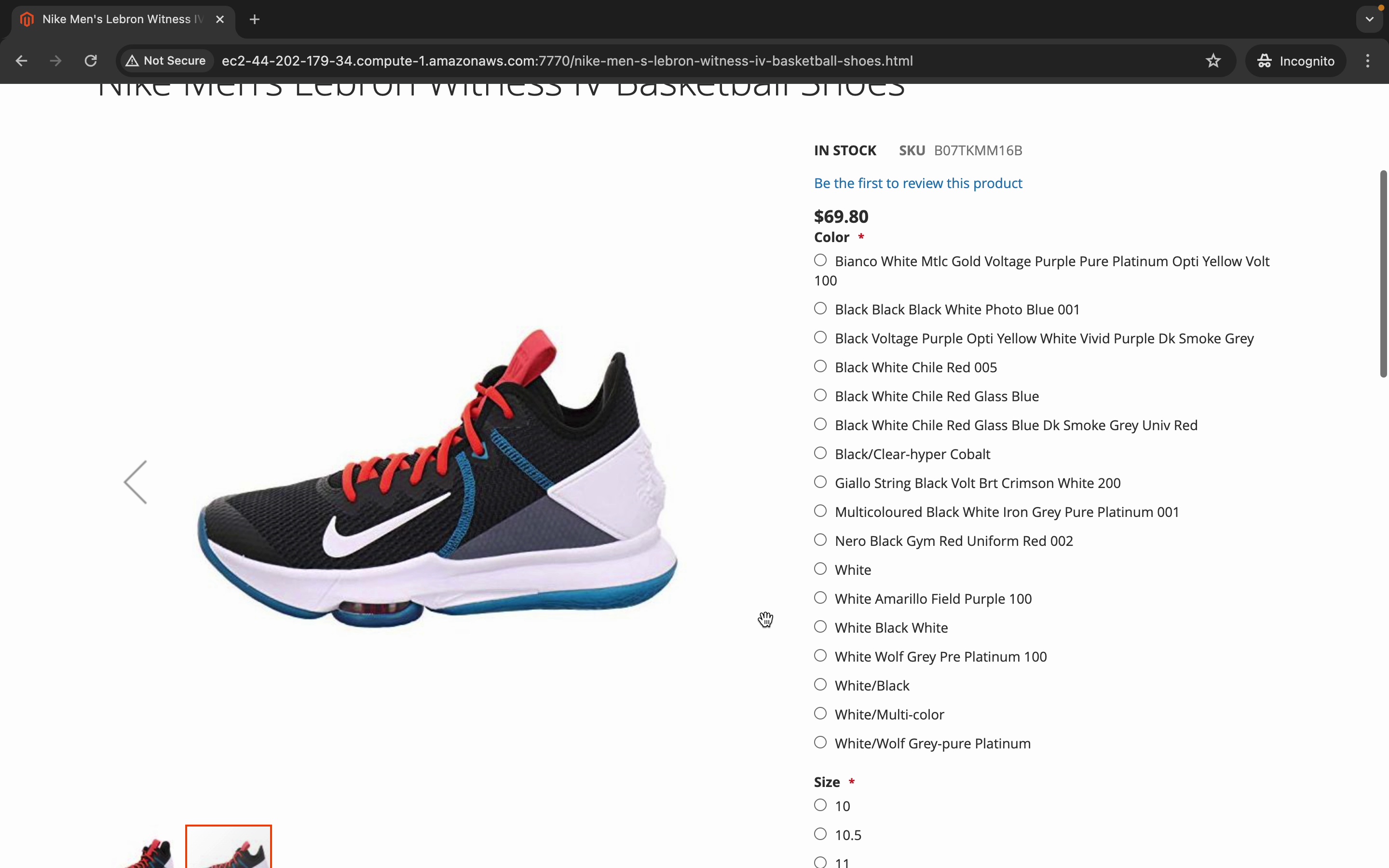Click the browser back arrow

point(21,61)
